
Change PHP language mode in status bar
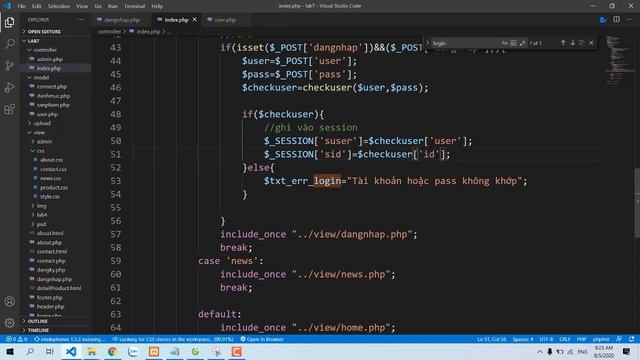click(x=582, y=339)
